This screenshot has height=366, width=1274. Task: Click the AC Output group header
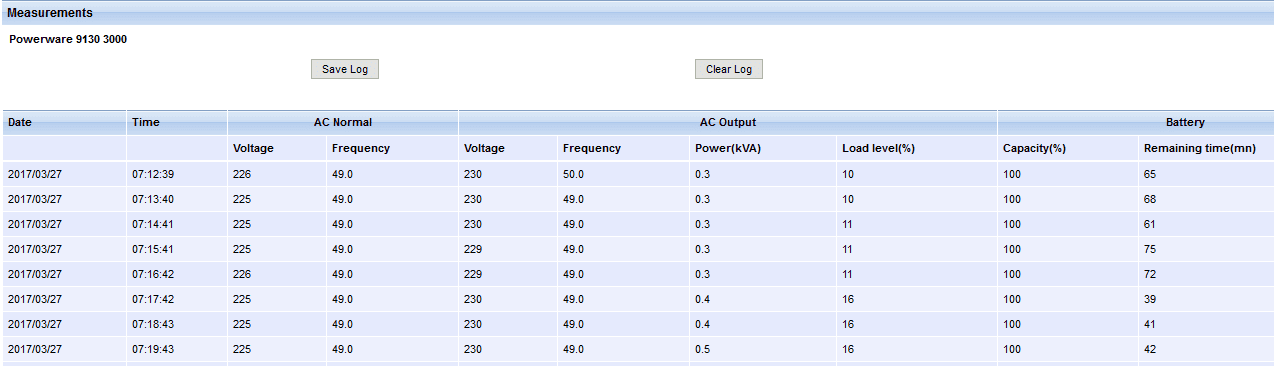click(x=728, y=122)
